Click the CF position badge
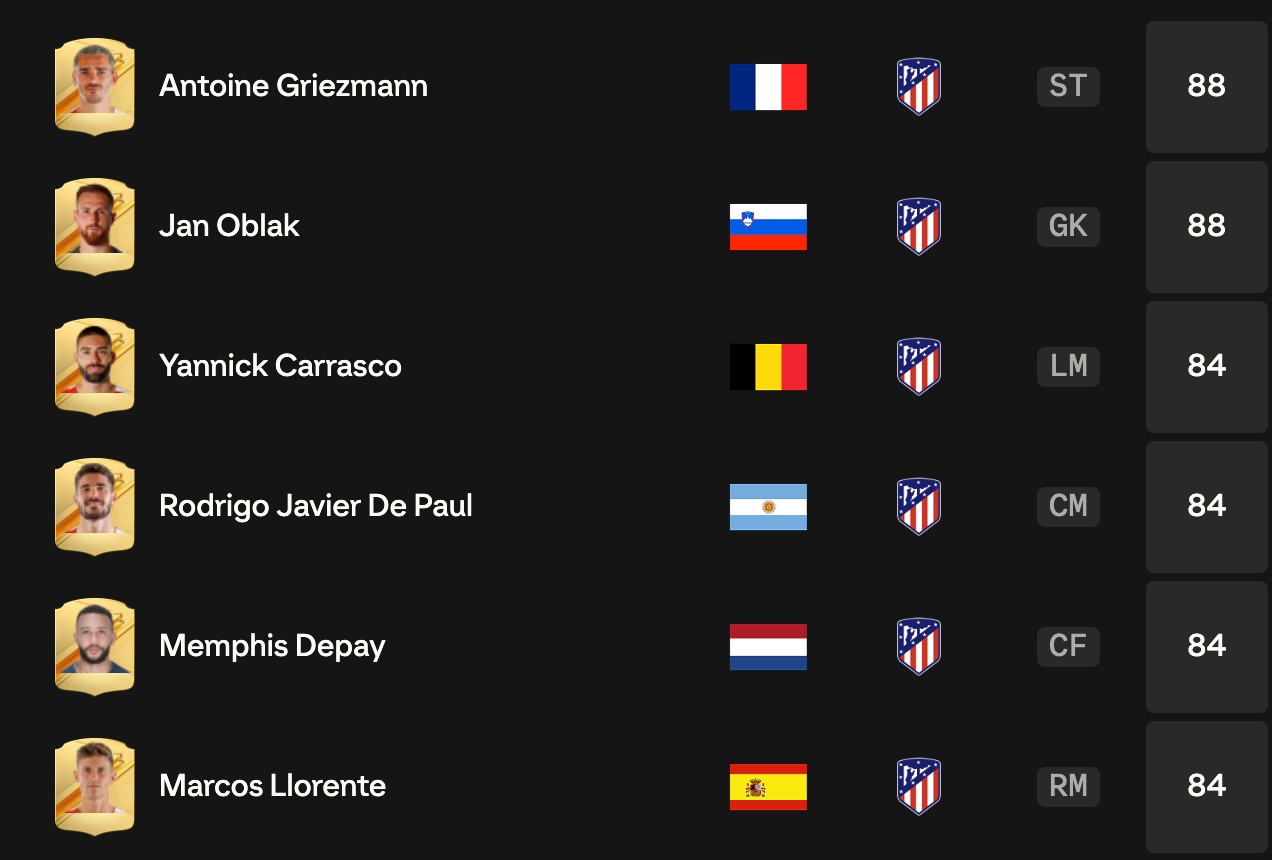 tap(1068, 647)
